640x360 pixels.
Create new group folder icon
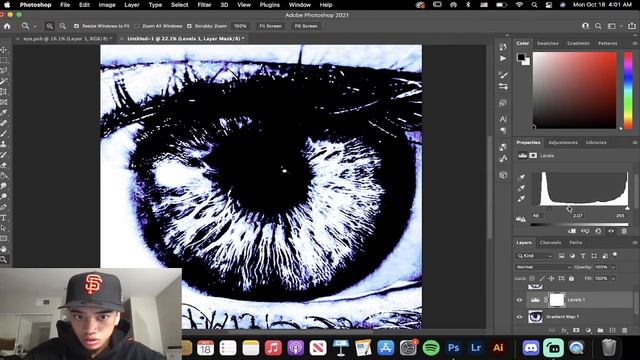(x=600, y=330)
